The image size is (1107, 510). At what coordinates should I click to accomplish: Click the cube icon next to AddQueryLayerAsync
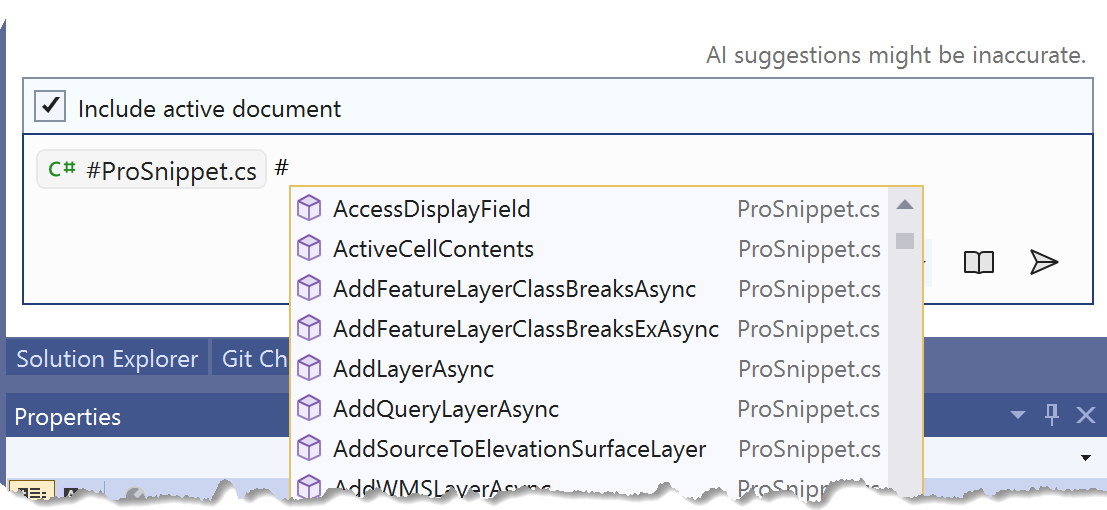coord(310,409)
